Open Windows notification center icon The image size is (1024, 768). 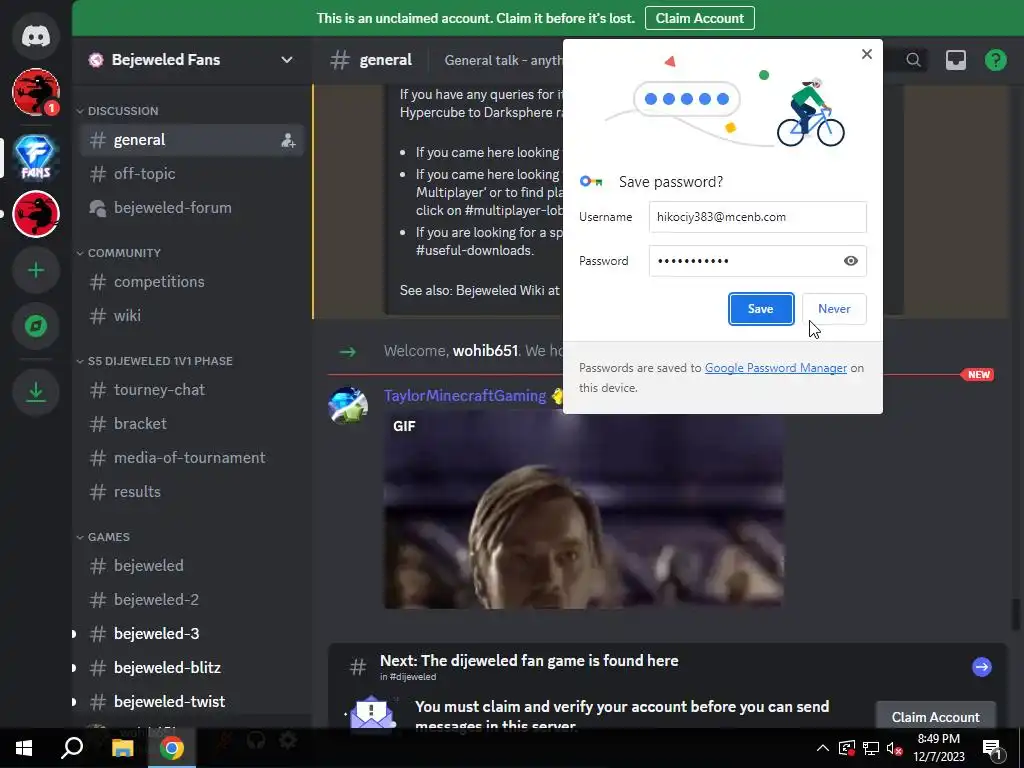click(993, 748)
